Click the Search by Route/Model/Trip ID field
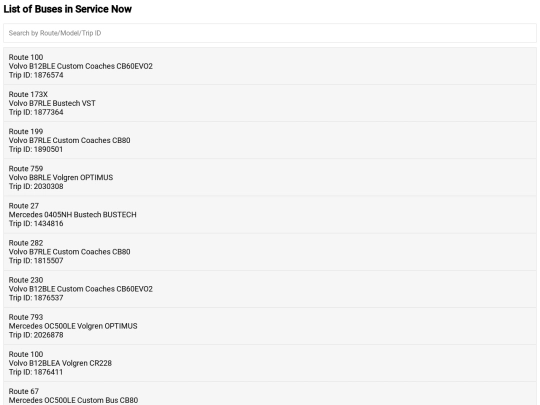Viewport: 540px width, 405px height. (270, 33)
